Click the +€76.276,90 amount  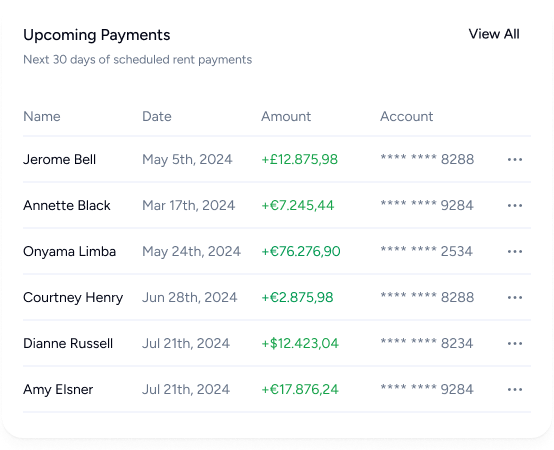(301, 251)
